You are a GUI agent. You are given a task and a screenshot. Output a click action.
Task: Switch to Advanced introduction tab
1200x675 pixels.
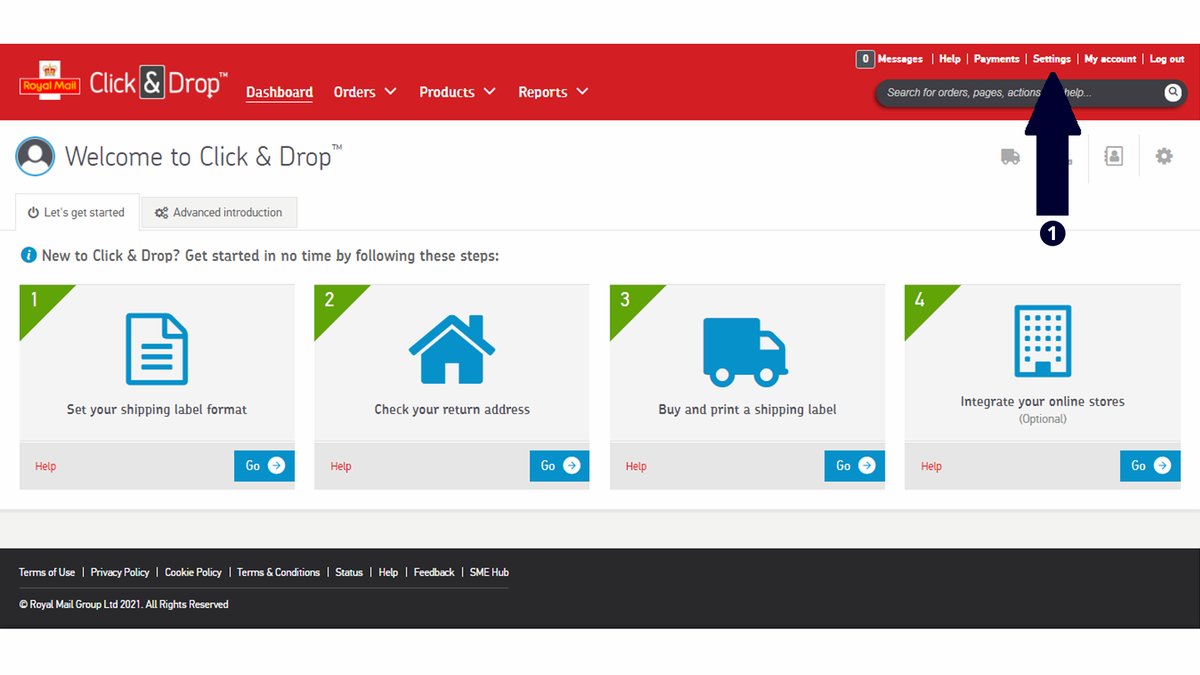(219, 212)
